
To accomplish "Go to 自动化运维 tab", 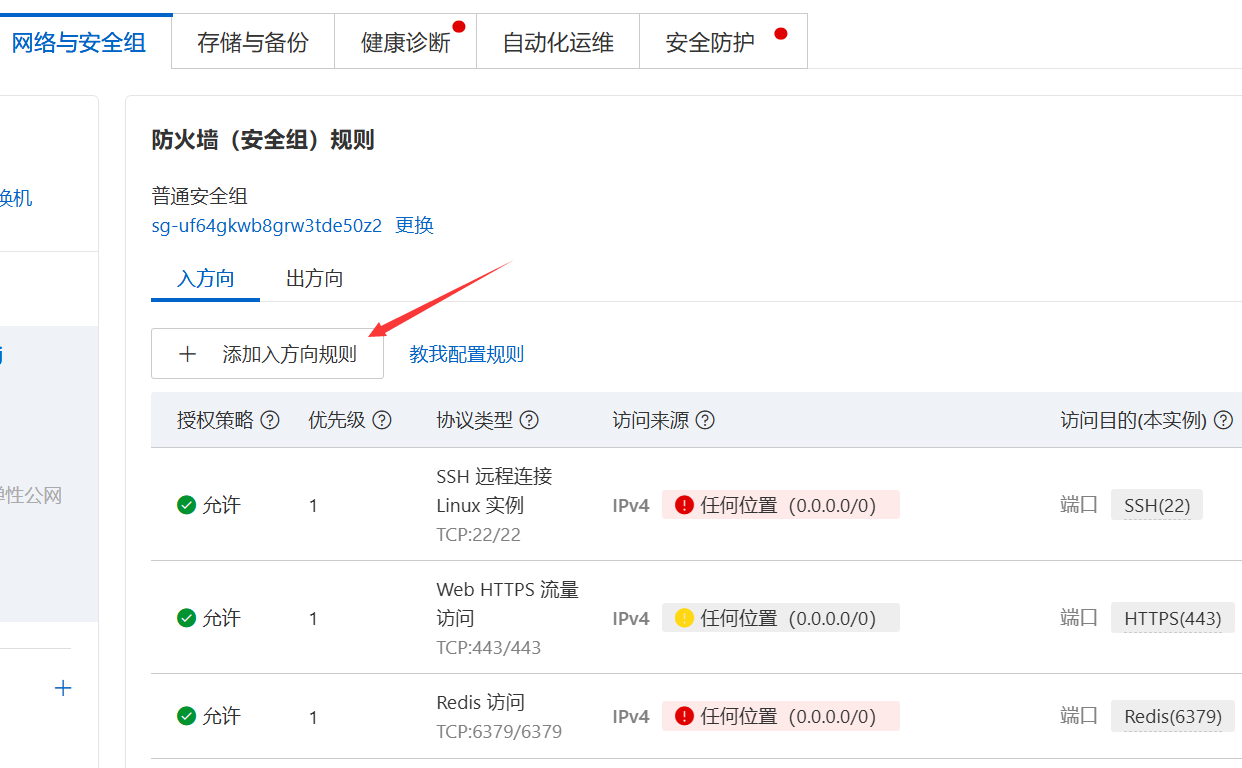I will 558,42.
